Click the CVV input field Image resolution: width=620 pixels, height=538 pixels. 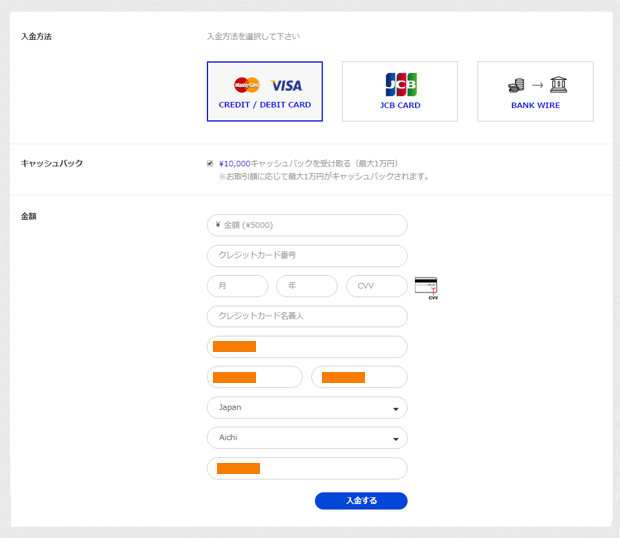tap(376, 286)
